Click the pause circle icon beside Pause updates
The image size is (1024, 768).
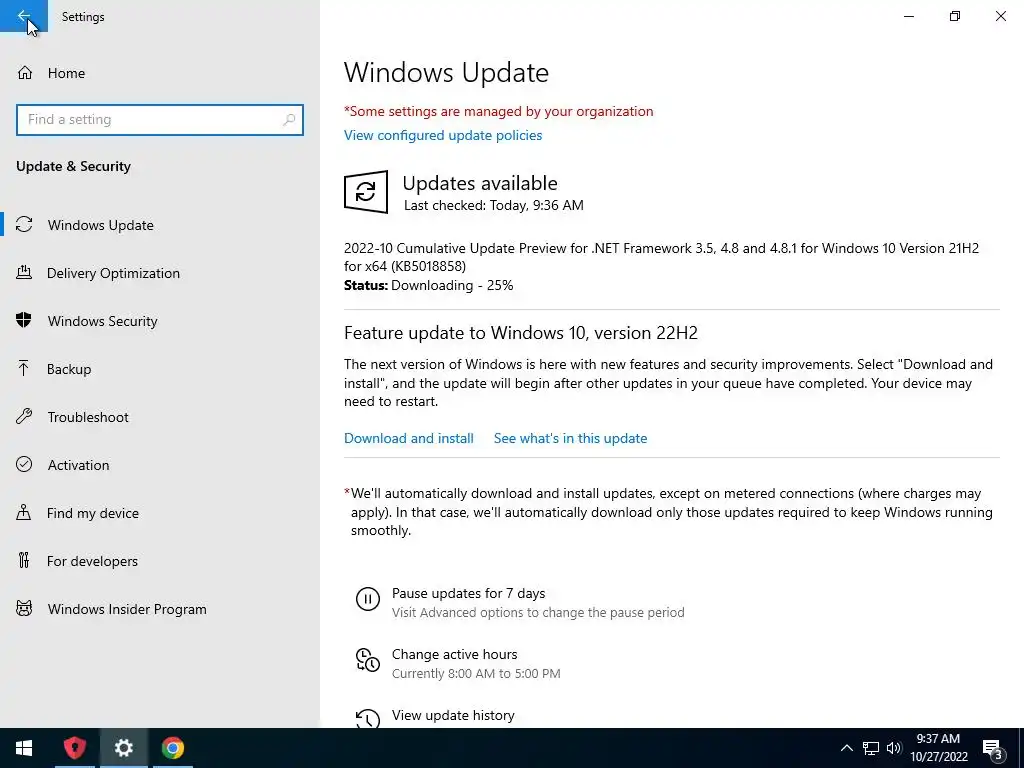[368, 599]
